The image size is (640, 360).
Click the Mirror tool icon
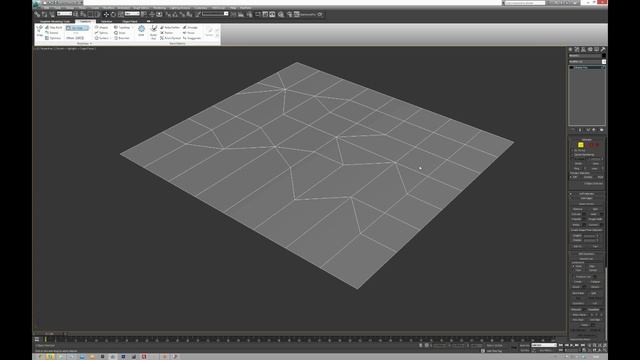(x=233, y=14)
